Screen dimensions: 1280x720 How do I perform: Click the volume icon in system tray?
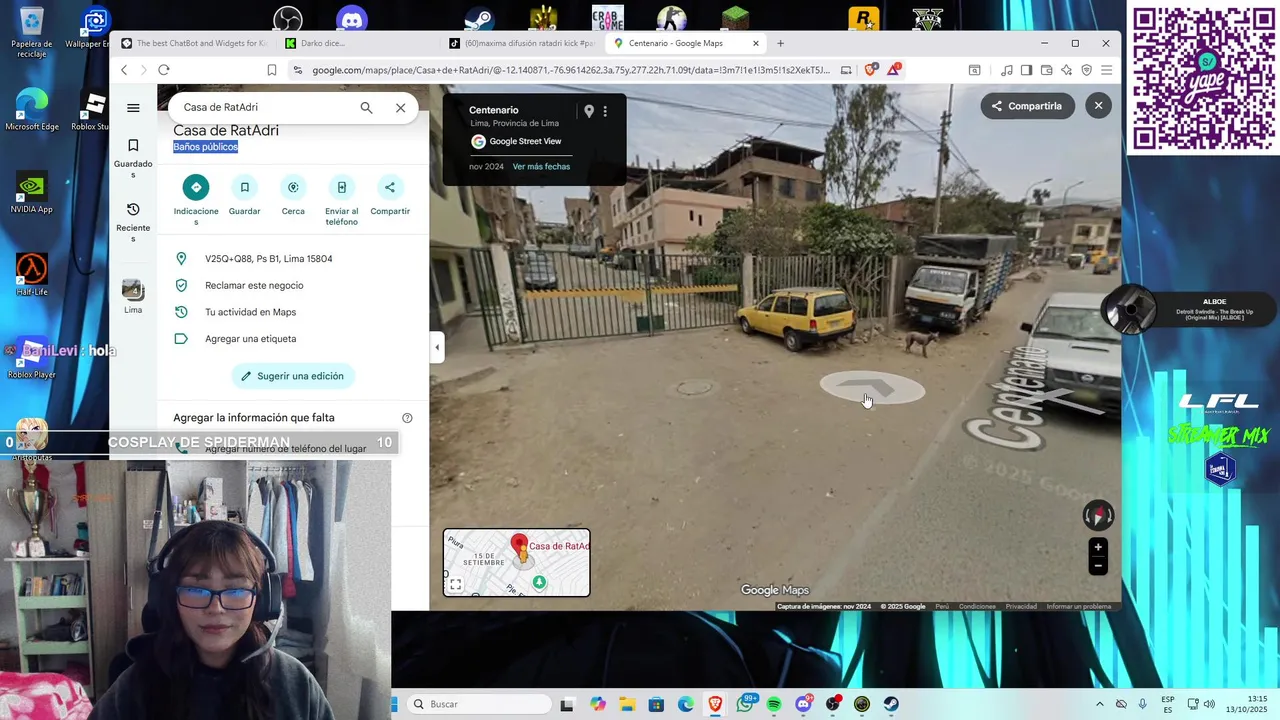coord(1209,704)
